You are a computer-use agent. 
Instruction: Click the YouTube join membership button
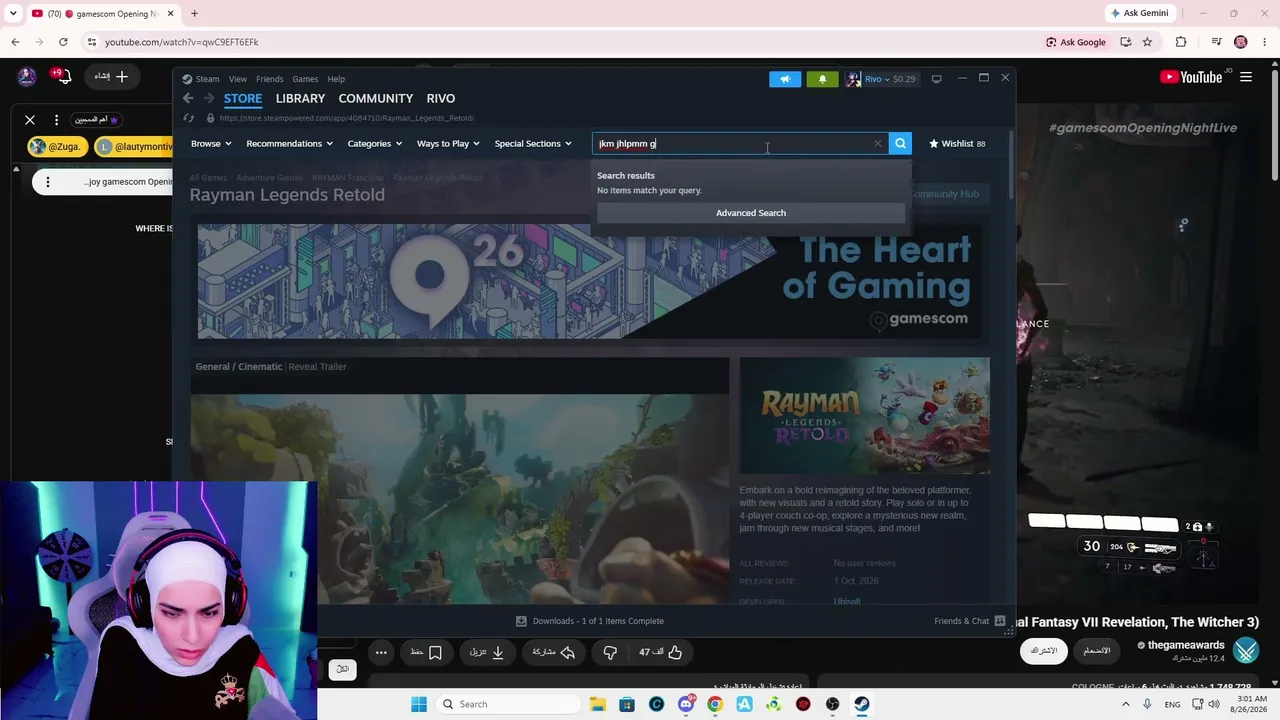1097,651
